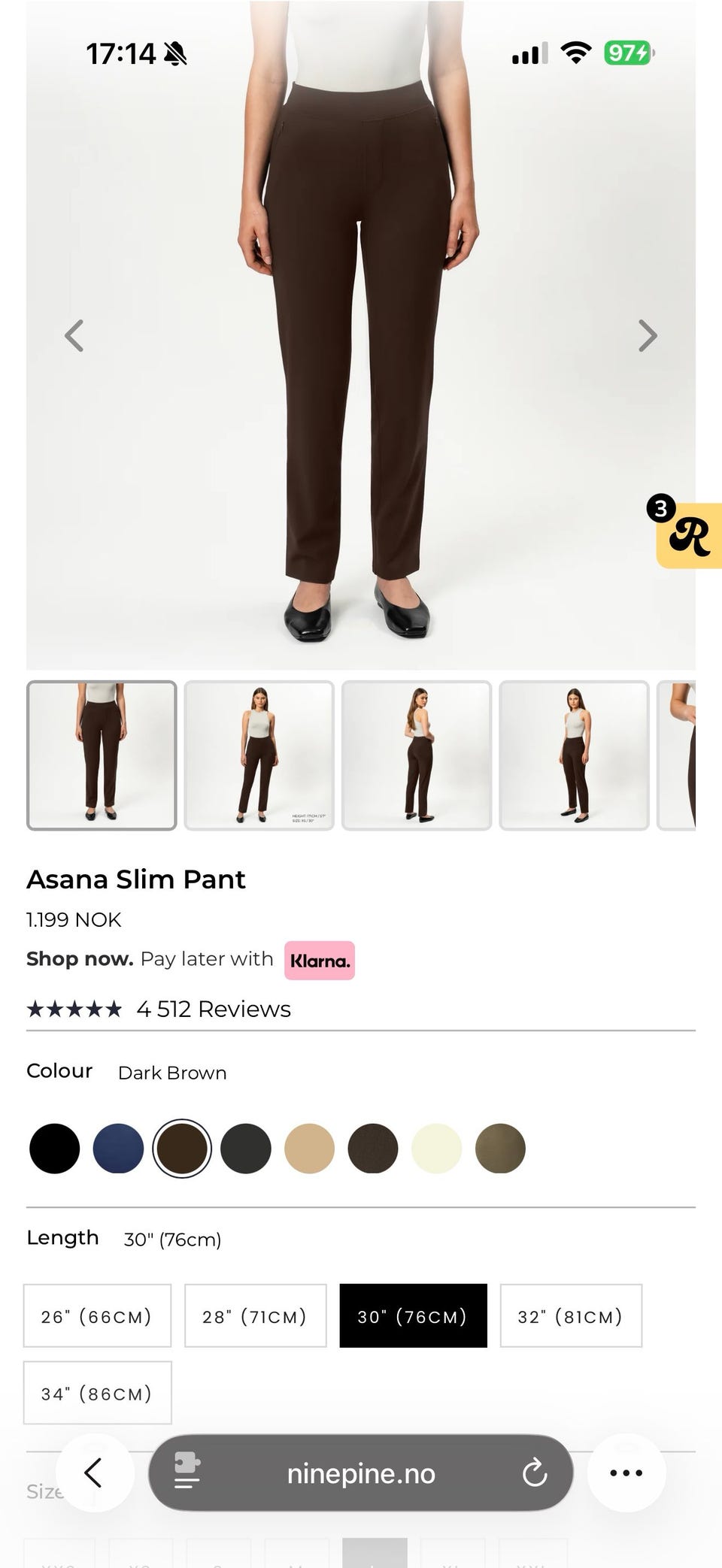Go to the previous product image
This screenshot has width=722, height=1568.
click(x=74, y=336)
